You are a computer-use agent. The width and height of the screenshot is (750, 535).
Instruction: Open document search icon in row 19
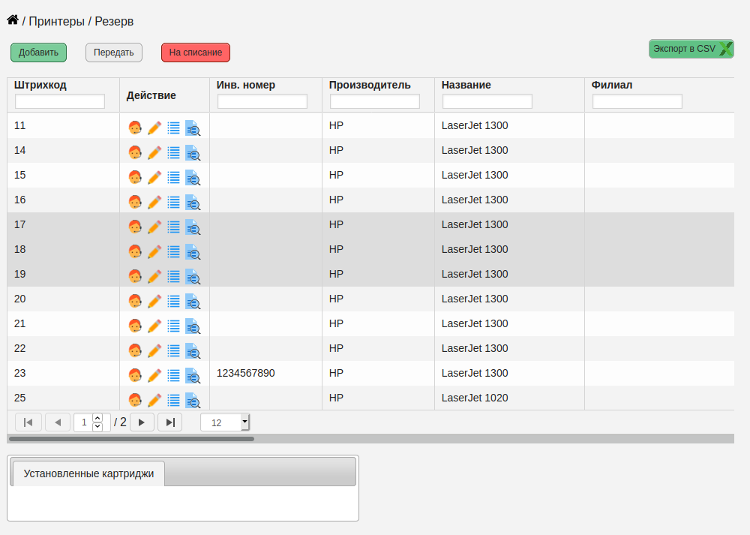pyautogui.click(x=193, y=277)
